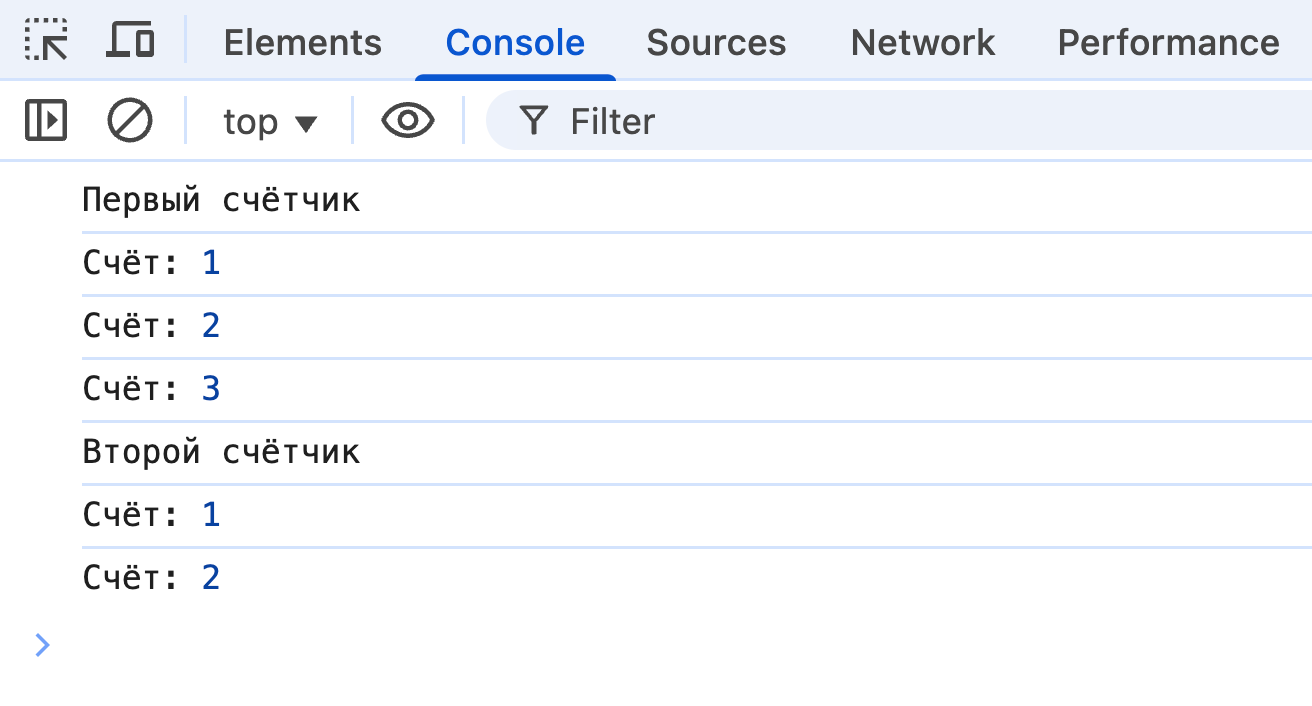Screen dimensions: 1312x706
Task: Toggle the device toolbar emulation icon
Action: (x=130, y=41)
